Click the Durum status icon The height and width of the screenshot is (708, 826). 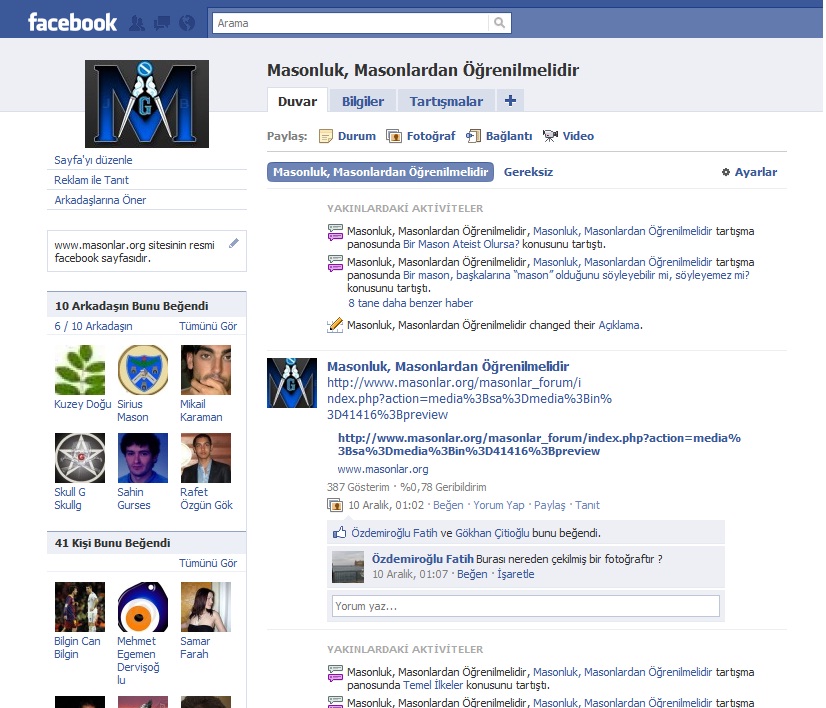(326, 136)
